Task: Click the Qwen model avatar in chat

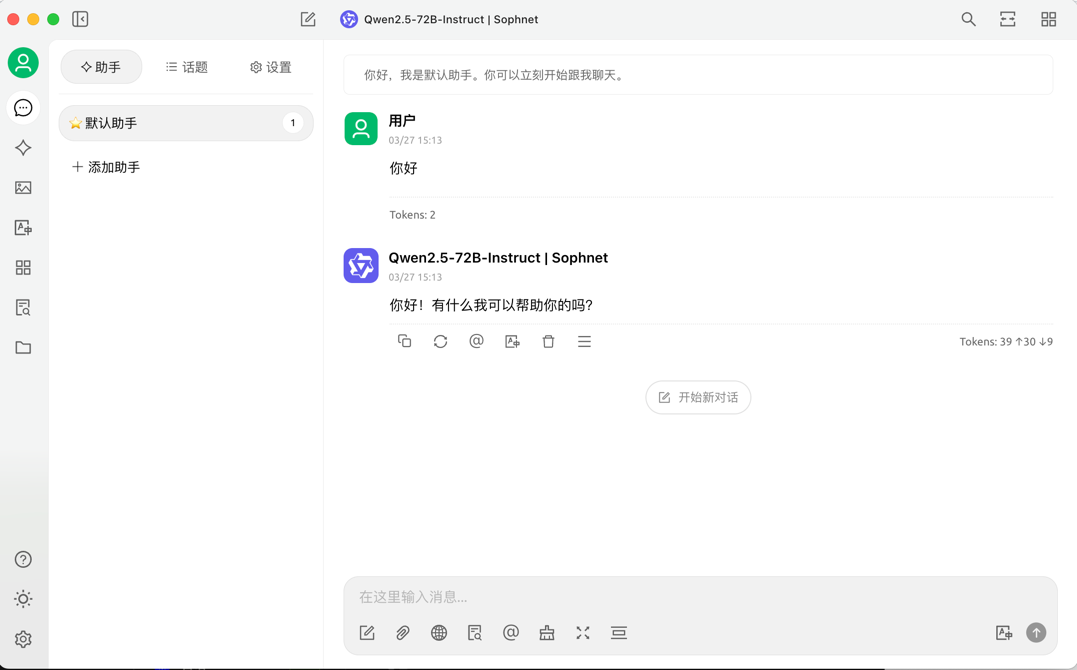Action: 361,265
